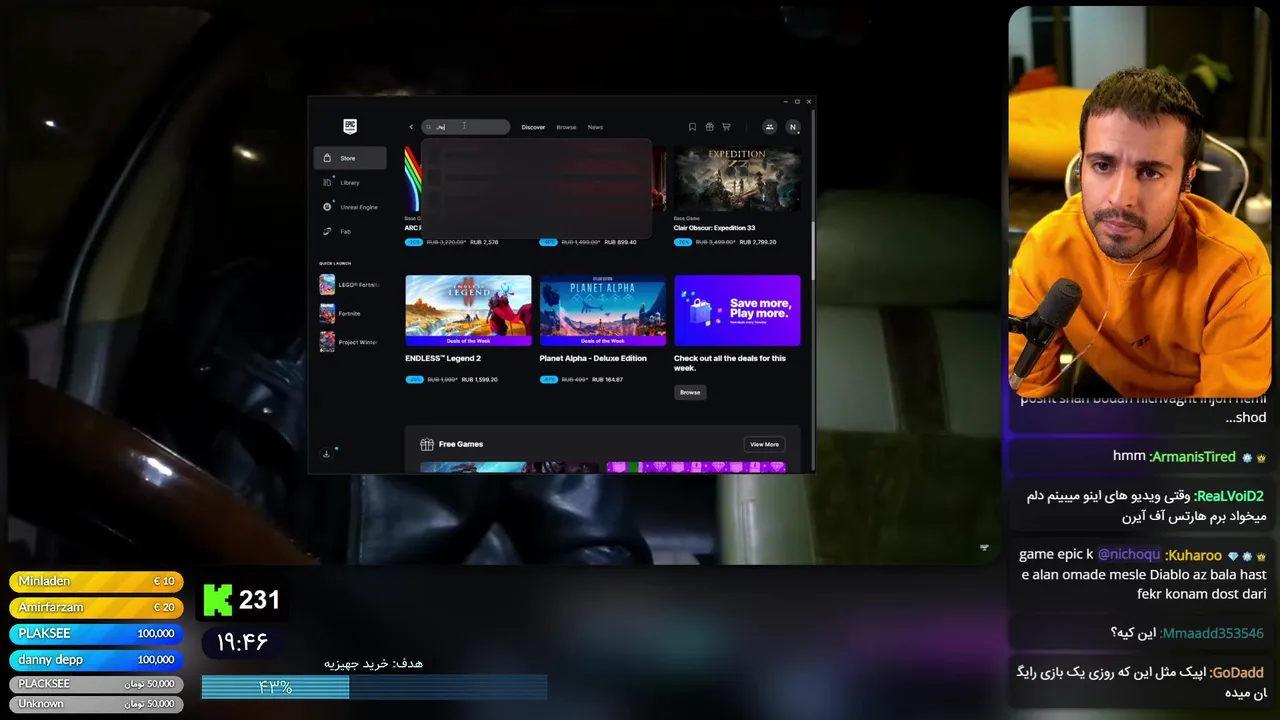Open the friends list icon
The height and width of the screenshot is (720, 1280).
tap(769, 127)
